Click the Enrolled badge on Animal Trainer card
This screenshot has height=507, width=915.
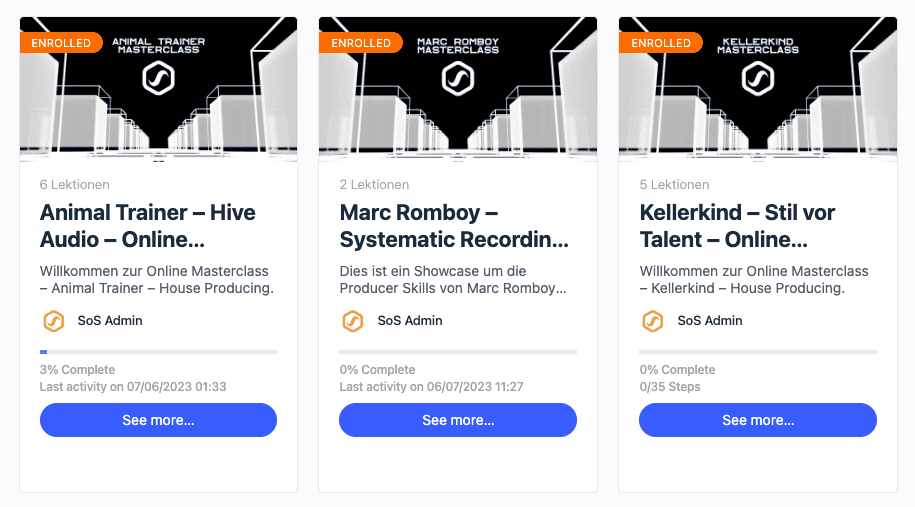[x=61, y=43]
